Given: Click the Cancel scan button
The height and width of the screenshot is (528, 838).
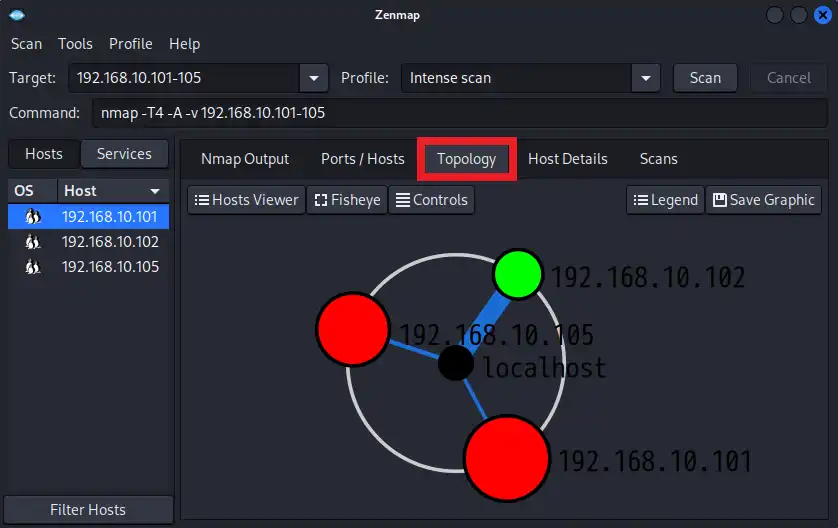Looking at the screenshot, I should pos(789,78).
